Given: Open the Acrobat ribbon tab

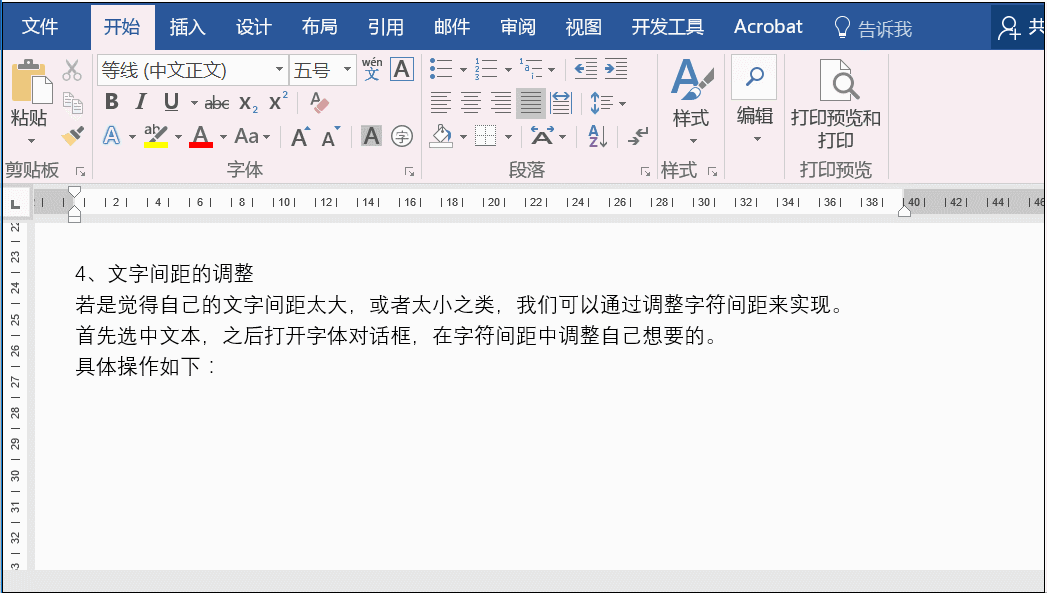Looking at the screenshot, I should 767,27.
